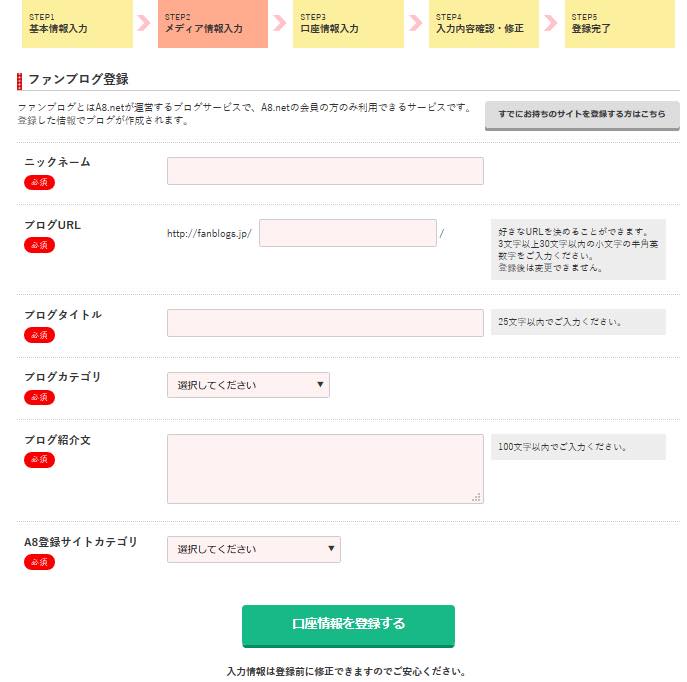Click the 必須 badge under ブログカテゴリ
The height and width of the screenshot is (682, 687).
click(39, 398)
